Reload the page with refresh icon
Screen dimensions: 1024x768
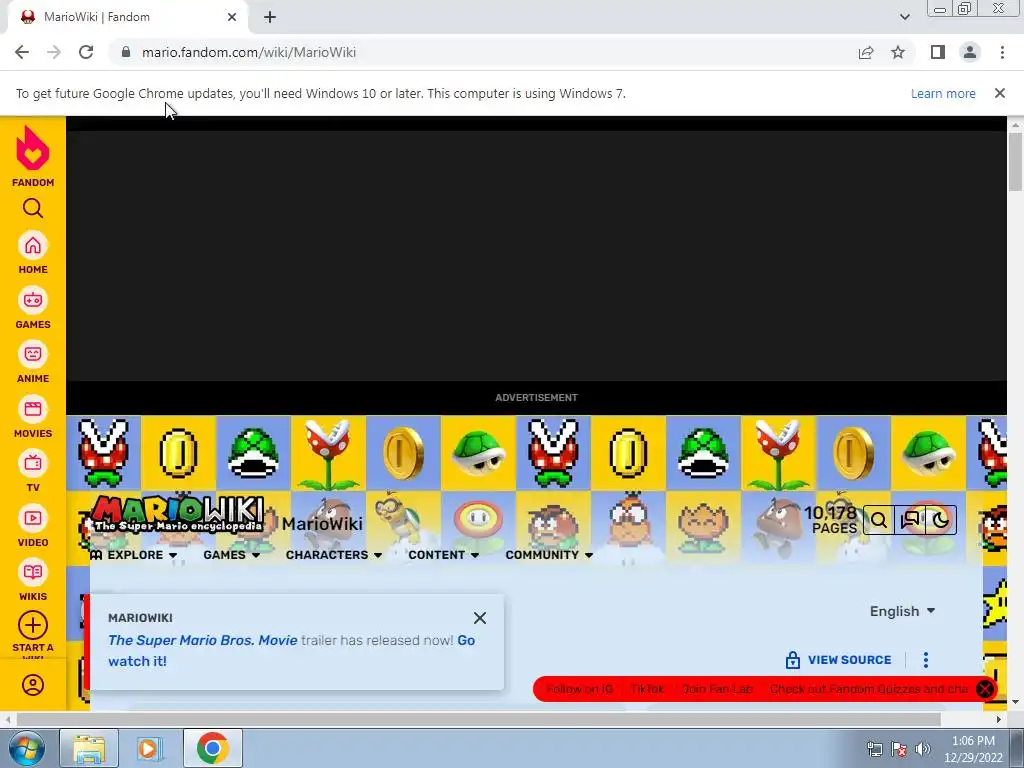86,52
